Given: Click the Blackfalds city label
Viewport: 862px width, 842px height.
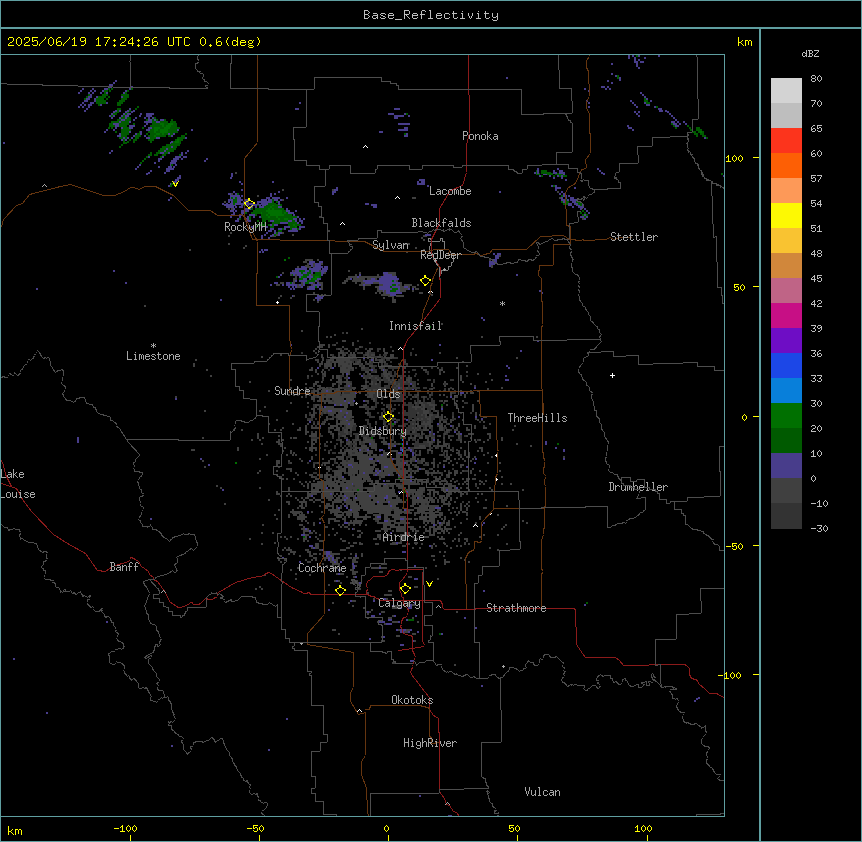Looking at the screenshot, I should [x=441, y=223].
